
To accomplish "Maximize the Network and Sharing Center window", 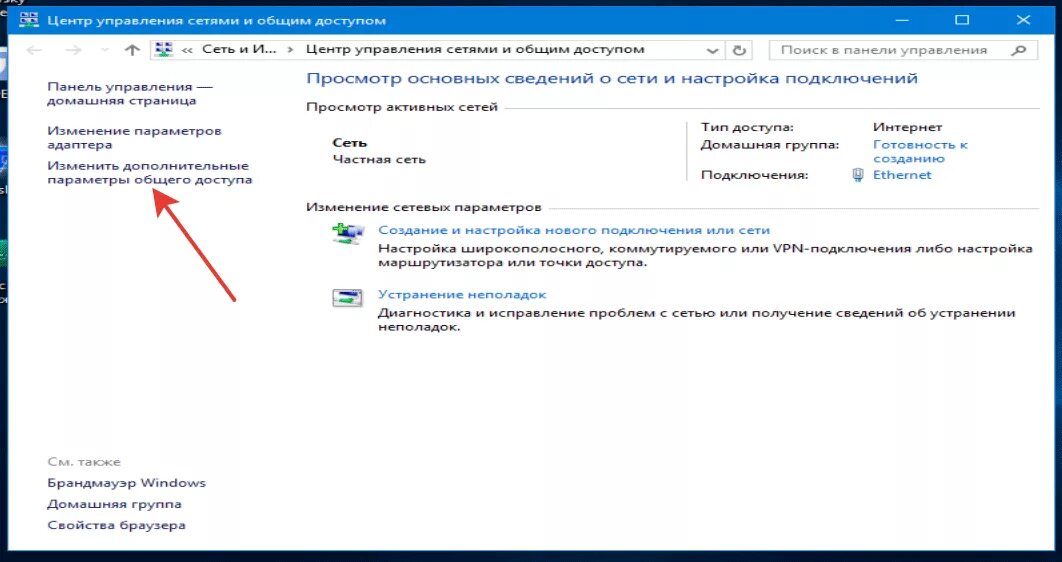I will [x=962, y=20].
